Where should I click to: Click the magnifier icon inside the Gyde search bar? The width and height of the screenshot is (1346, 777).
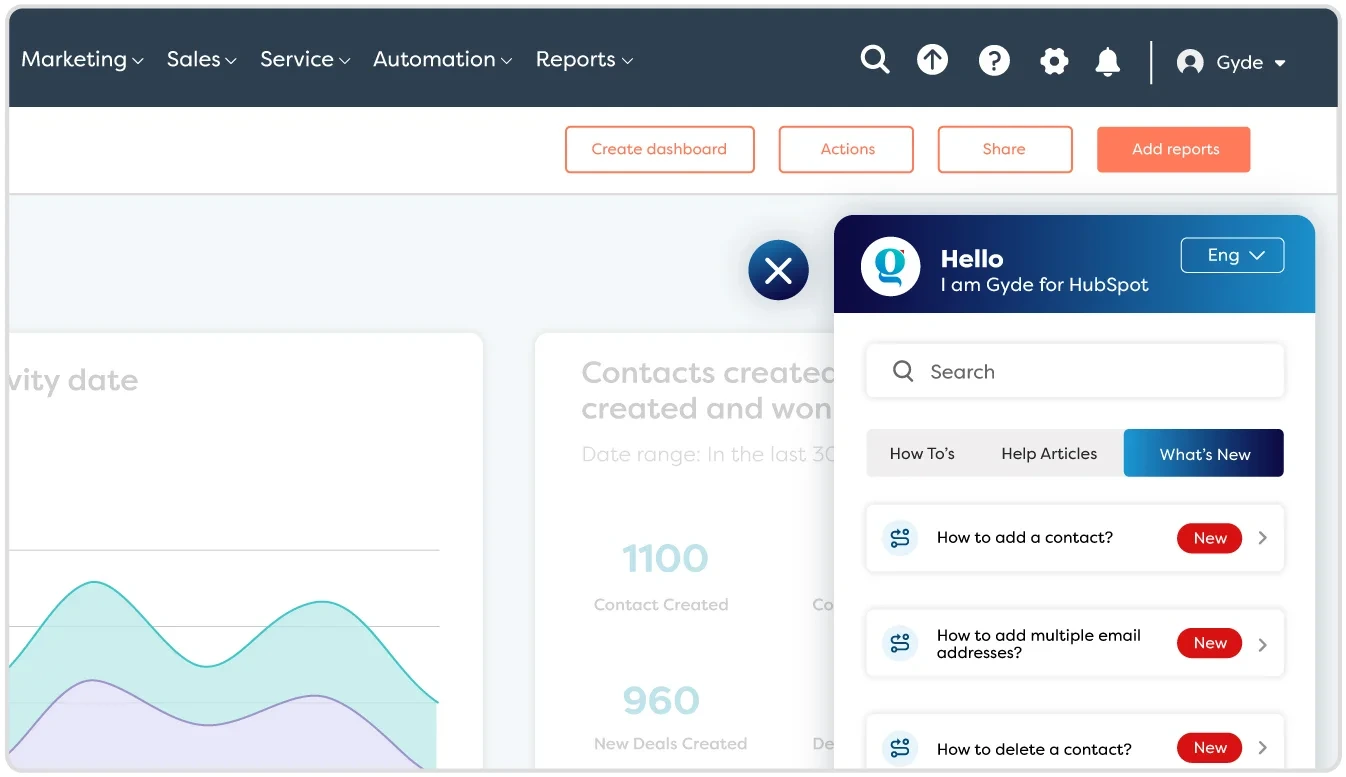click(x=902, y=370)
